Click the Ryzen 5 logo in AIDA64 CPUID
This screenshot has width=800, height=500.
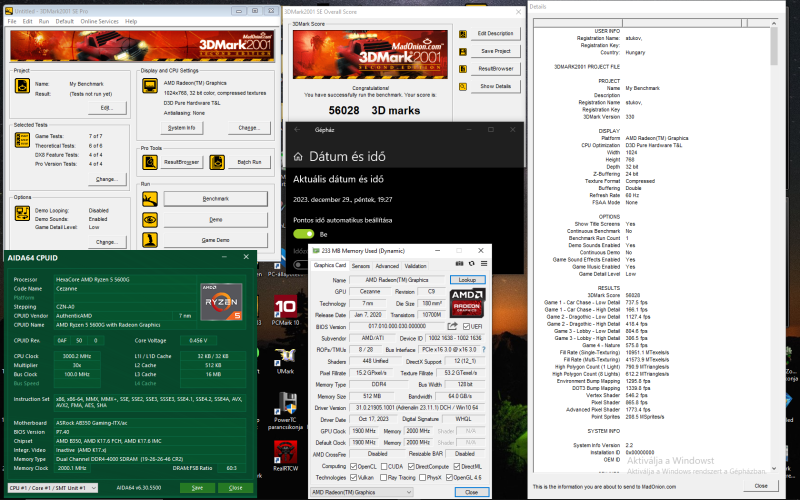221,302
